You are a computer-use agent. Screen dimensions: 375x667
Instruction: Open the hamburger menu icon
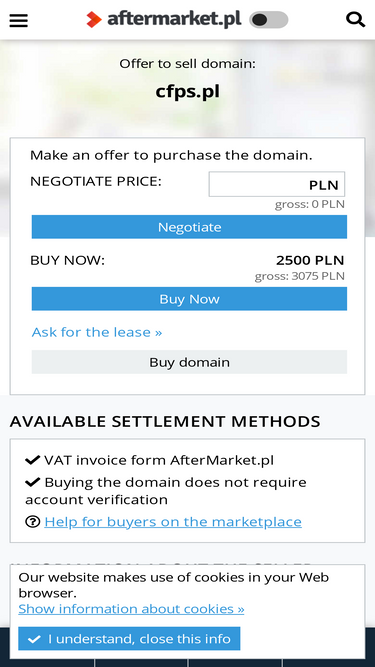pos(19,20)
